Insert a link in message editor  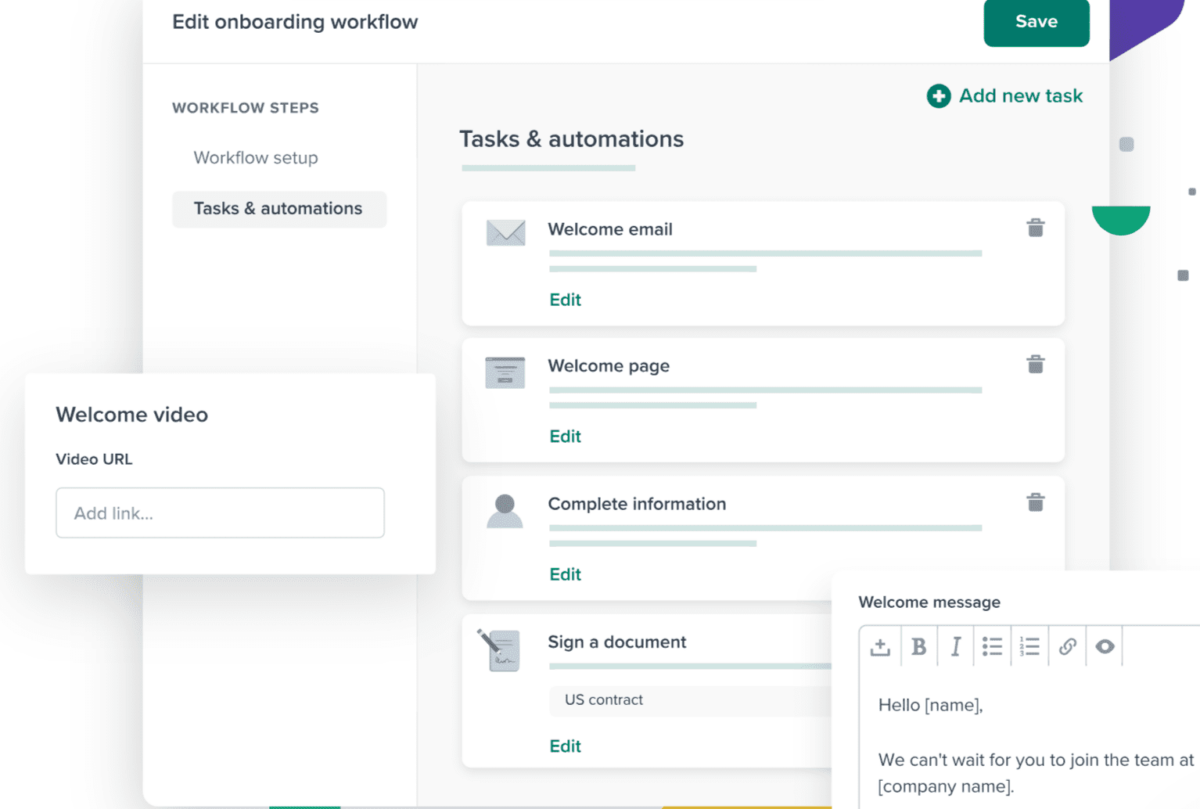pos(1067,647)
